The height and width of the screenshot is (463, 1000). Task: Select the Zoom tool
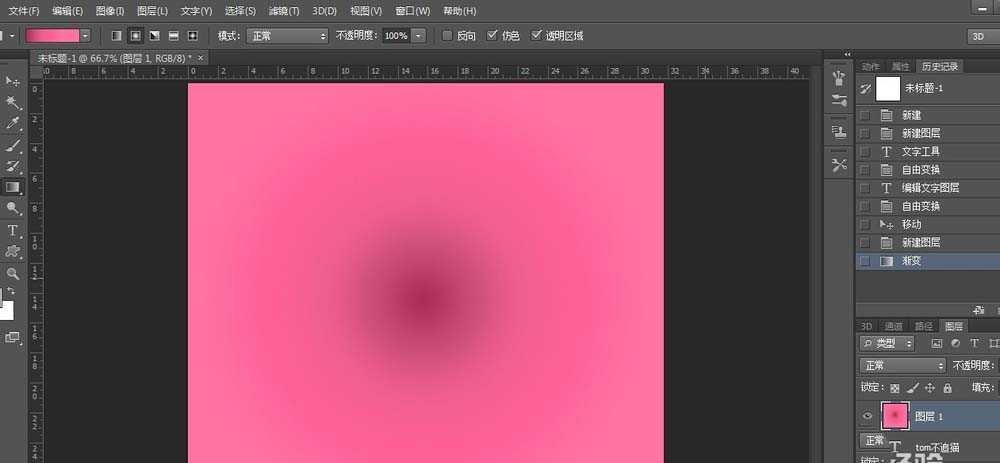(x=13, y=273)
